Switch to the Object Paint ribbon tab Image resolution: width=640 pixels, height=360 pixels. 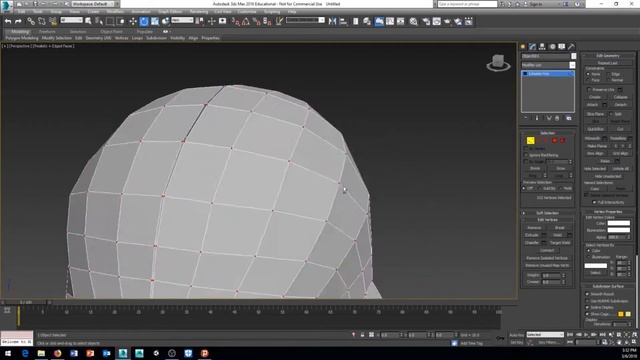111,31
